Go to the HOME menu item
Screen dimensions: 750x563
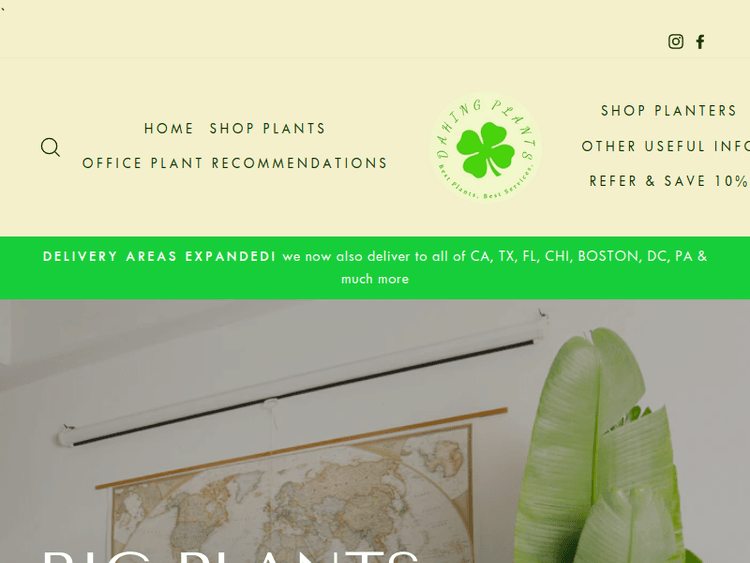(x=169, y=128)
